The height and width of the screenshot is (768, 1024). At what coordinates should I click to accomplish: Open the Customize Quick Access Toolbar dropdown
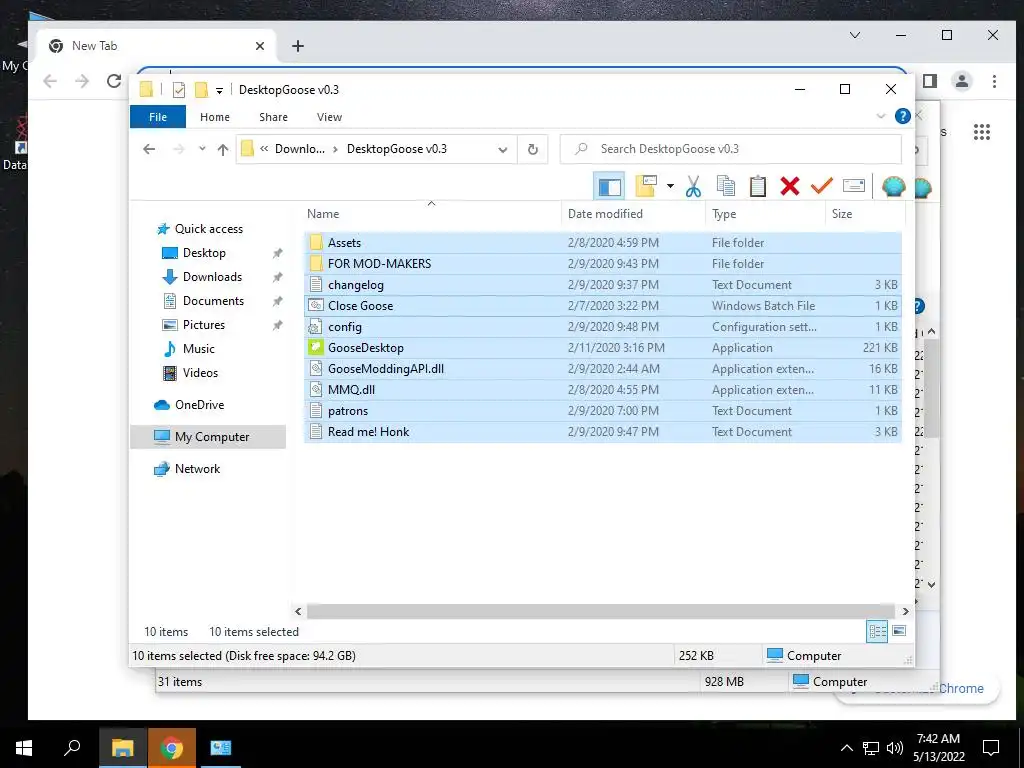point(219,91)
